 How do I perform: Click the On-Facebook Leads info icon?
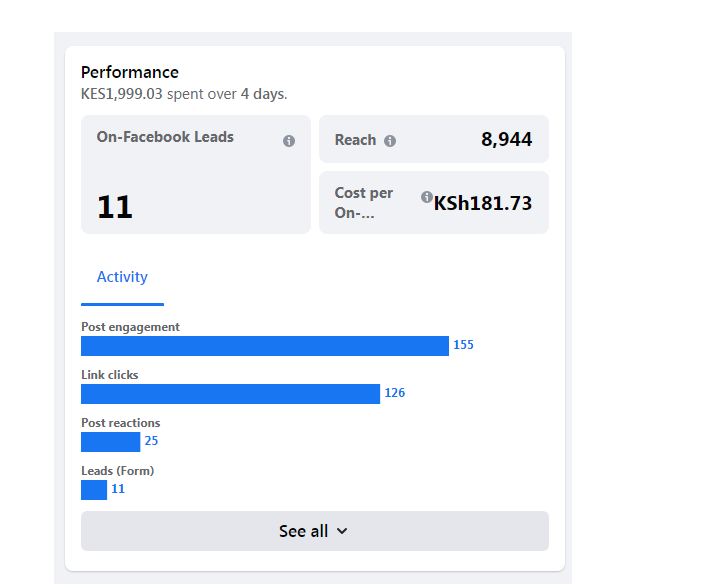(289, 141)
